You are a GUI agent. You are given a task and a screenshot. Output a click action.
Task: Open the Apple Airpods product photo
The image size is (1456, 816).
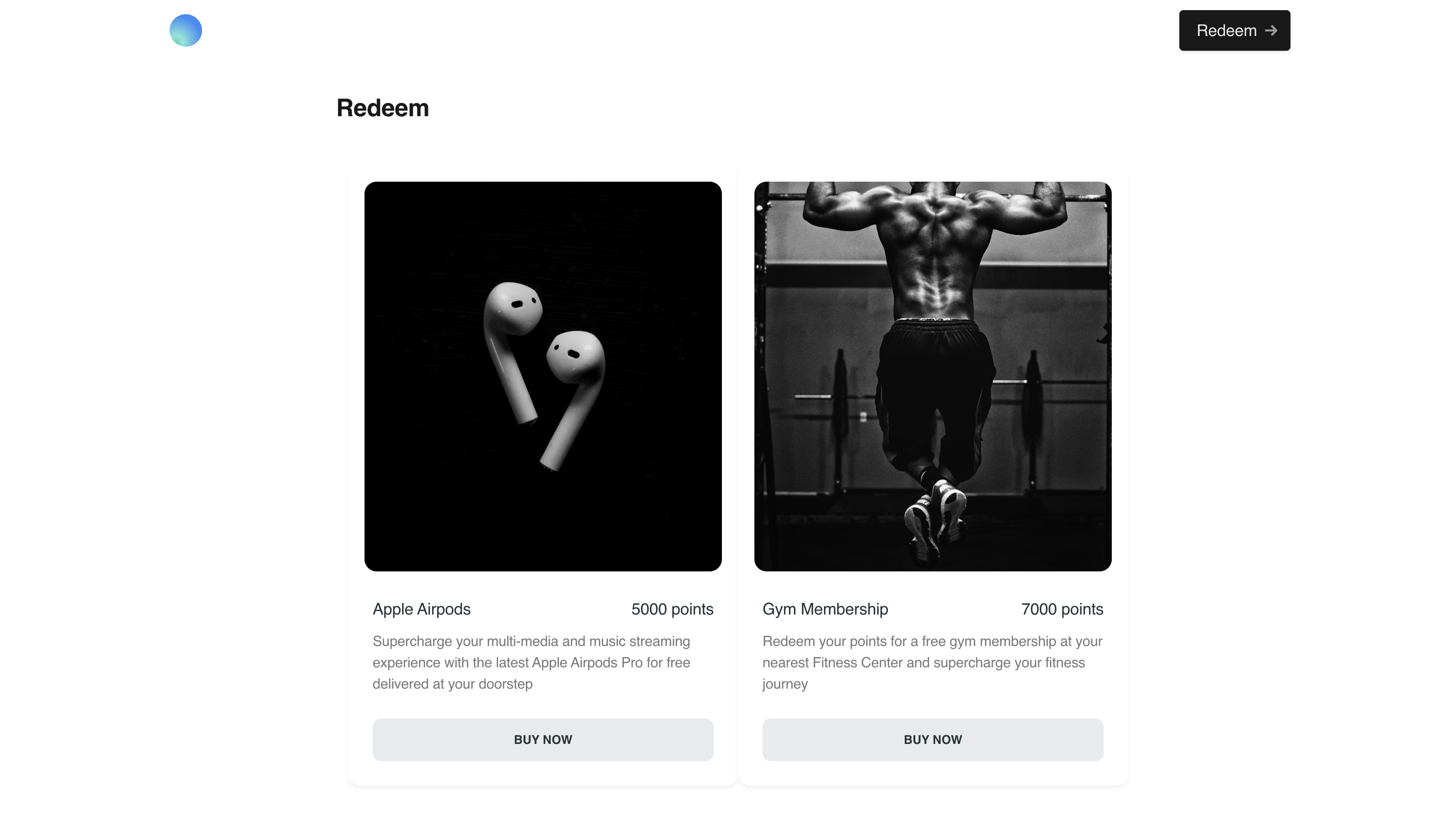(543, 377)
